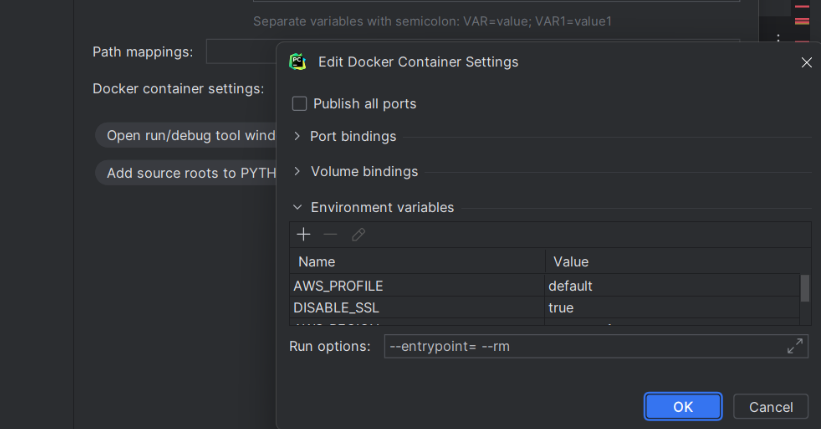Click the 'default' value cell
Image resolution: width=821 pixels, height=429 pixels.
click(672, 286)
